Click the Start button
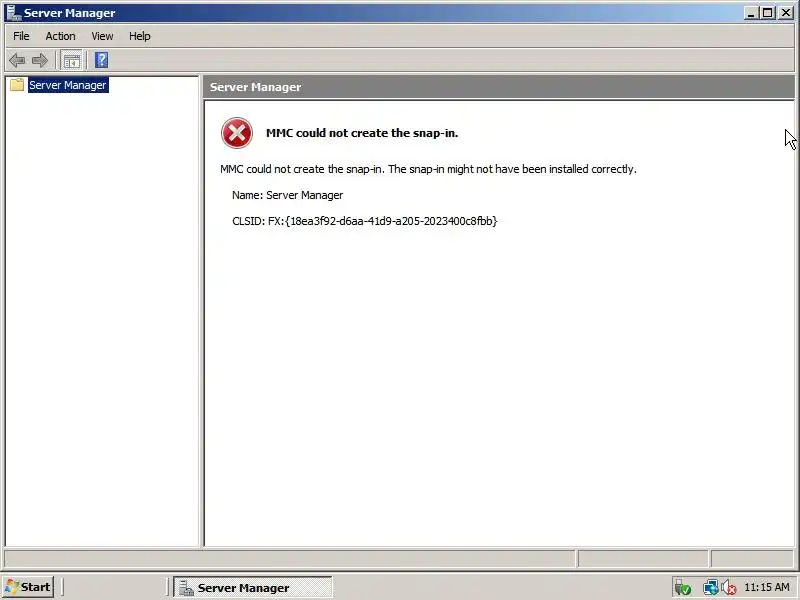800x600 pixels. [x=28, y=587]
